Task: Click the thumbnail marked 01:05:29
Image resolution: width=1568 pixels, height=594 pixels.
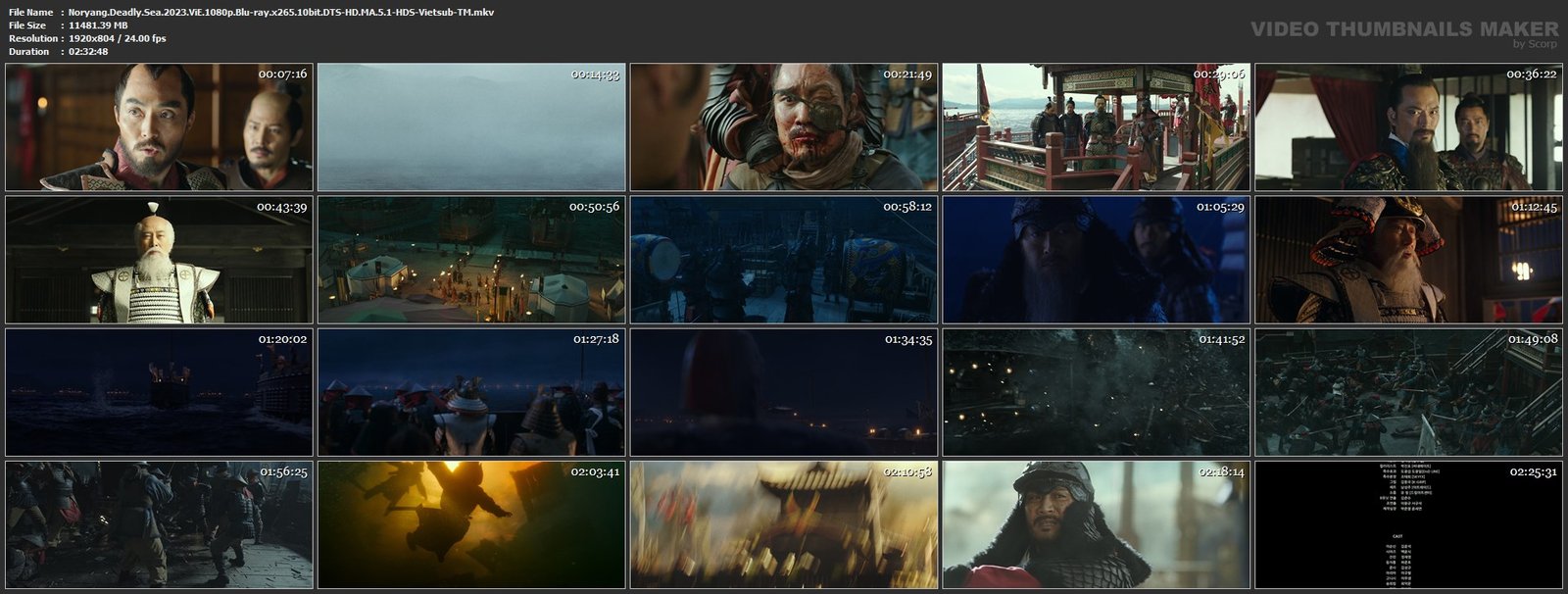Action: (x=1097, y=260)
